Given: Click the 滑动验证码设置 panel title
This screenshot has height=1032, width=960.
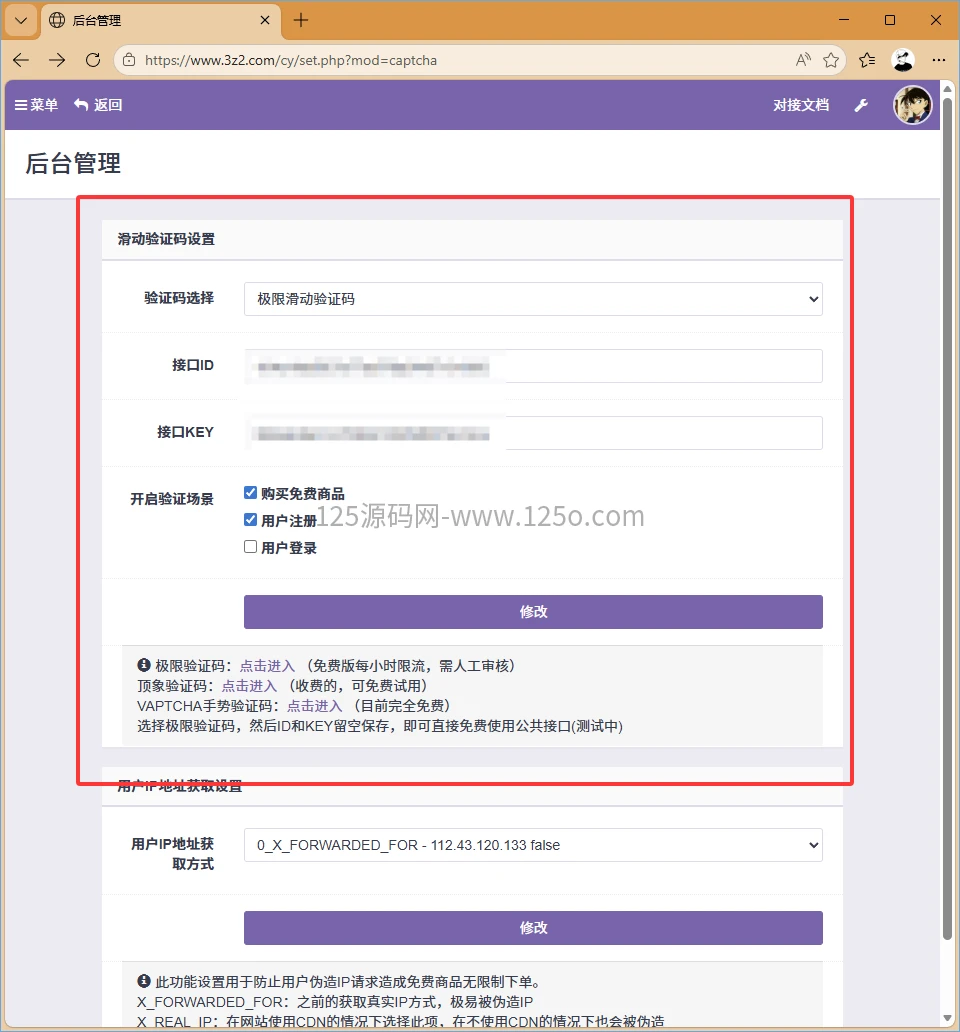Looking at the screenshot, I should 166,239.
